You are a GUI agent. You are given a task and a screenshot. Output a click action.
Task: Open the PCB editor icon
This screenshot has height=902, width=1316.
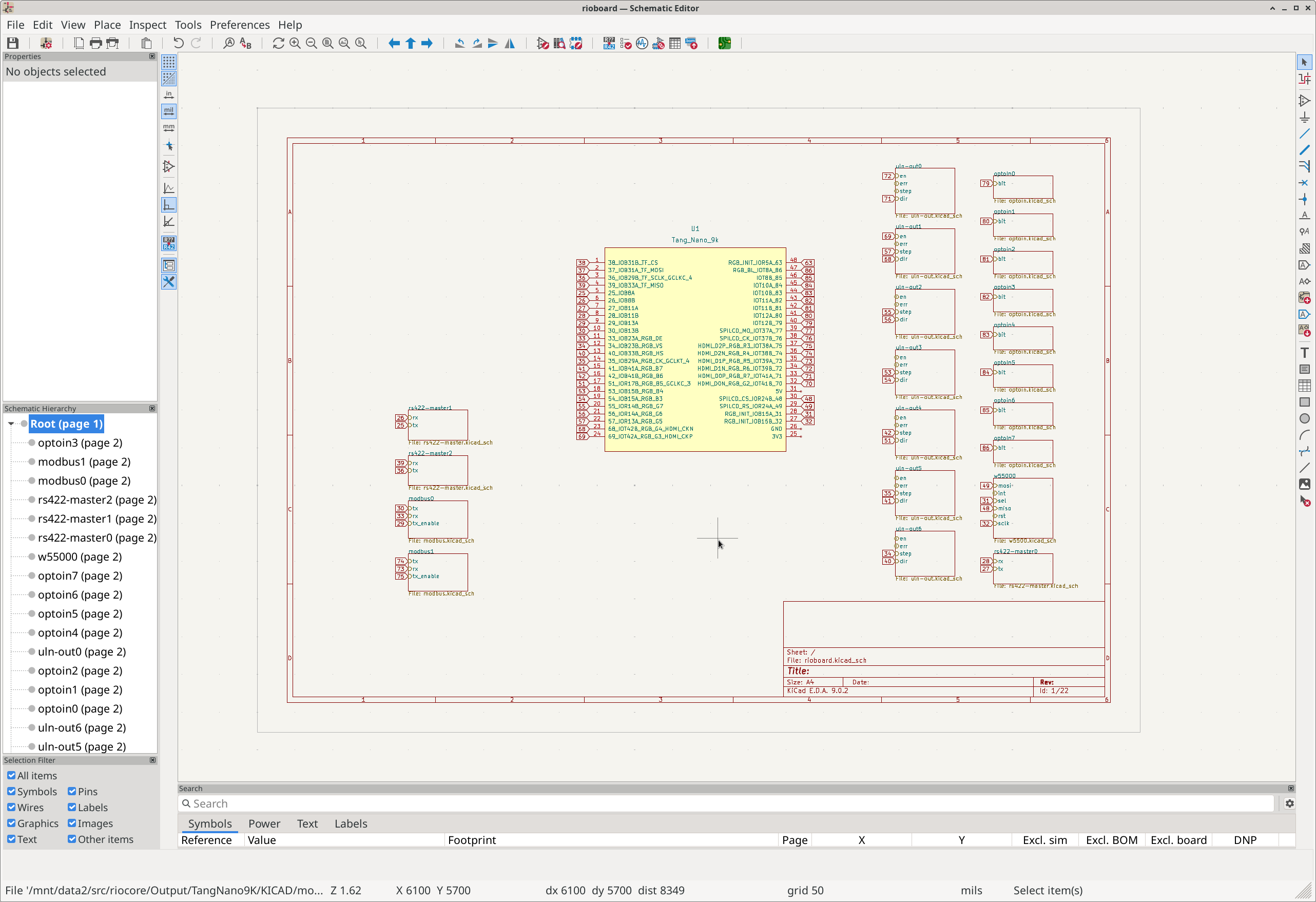(724, 44)
